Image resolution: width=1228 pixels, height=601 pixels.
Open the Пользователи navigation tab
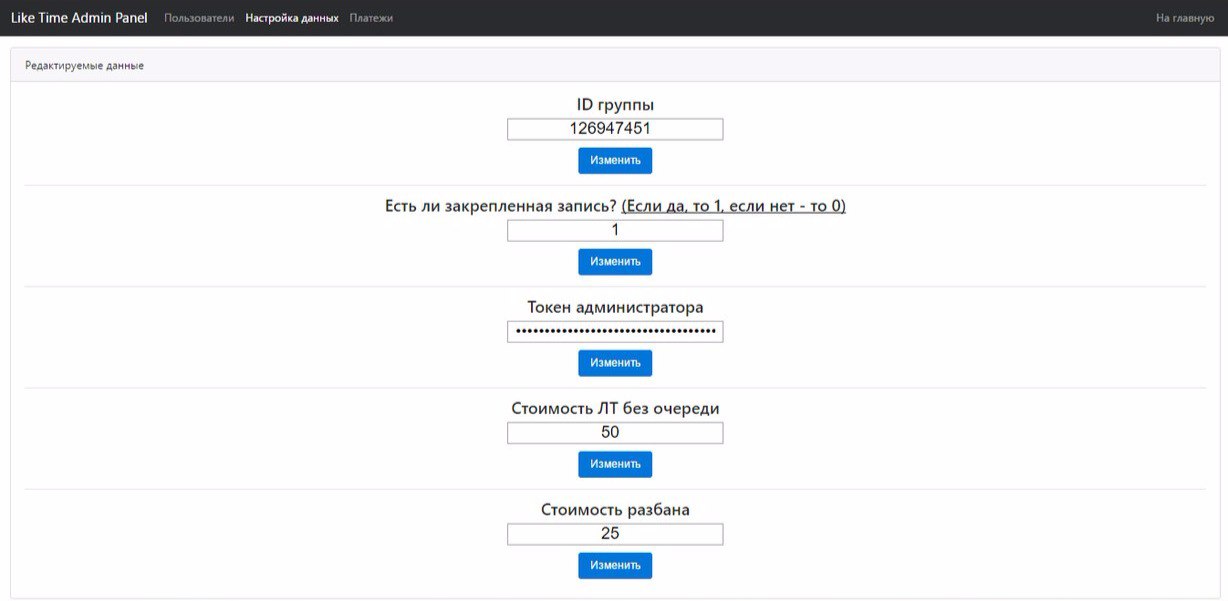199,18
